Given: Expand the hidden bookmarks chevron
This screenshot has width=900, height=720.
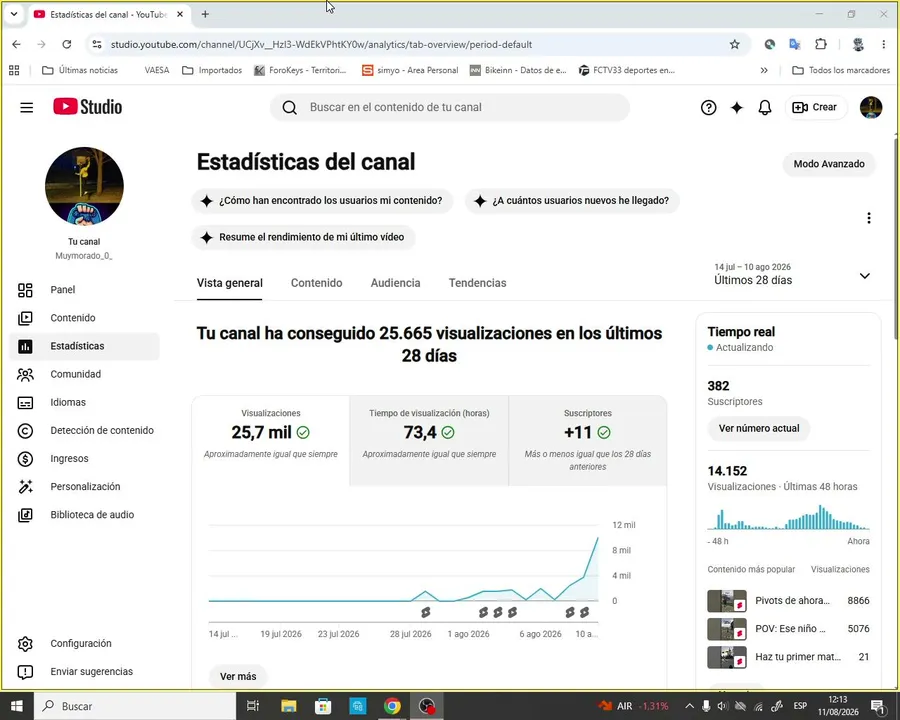Looking at the screenshot, I should tap(764, 70).
